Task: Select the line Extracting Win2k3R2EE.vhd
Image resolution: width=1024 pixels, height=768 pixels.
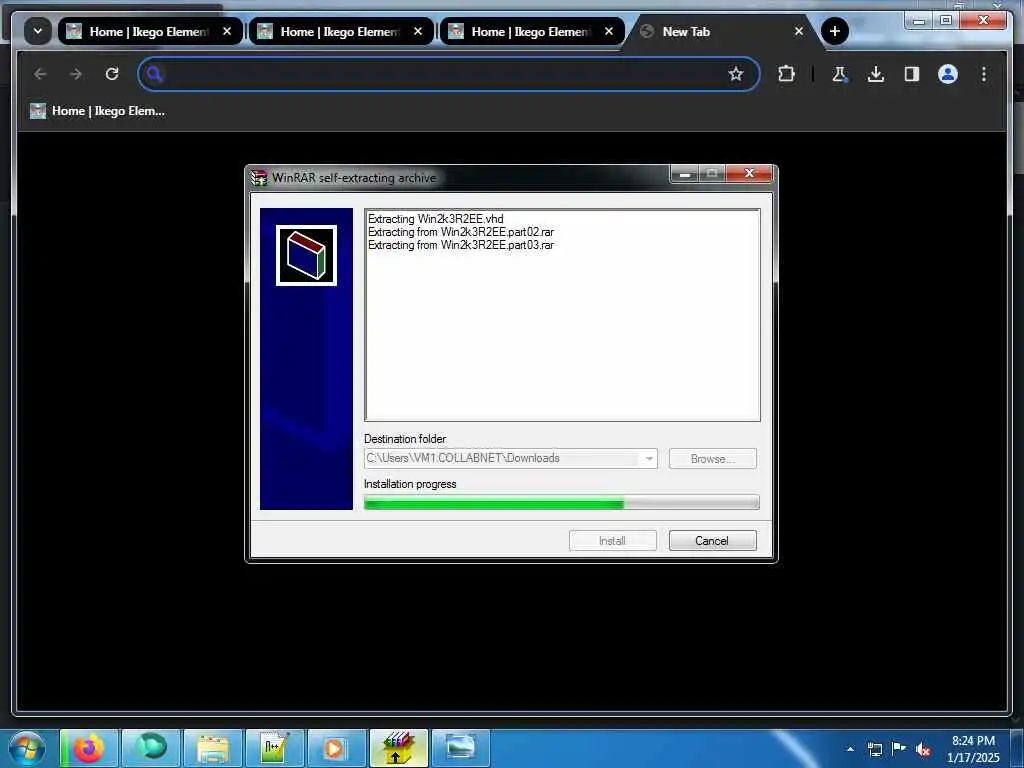Action: click(436, 219)
